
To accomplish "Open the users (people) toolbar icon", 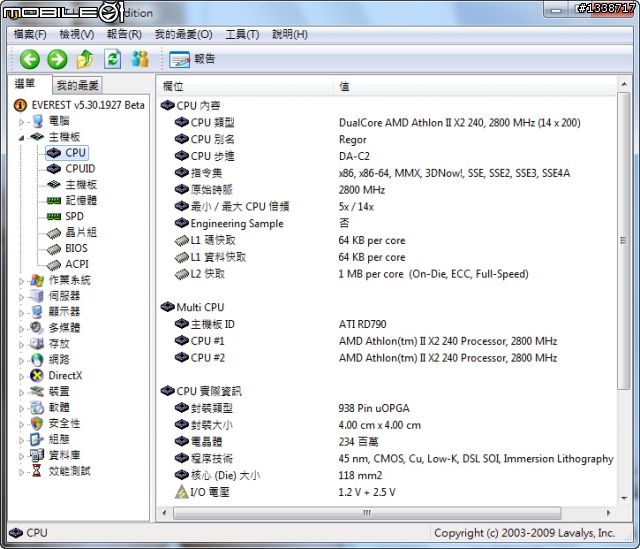I will 140,59.
